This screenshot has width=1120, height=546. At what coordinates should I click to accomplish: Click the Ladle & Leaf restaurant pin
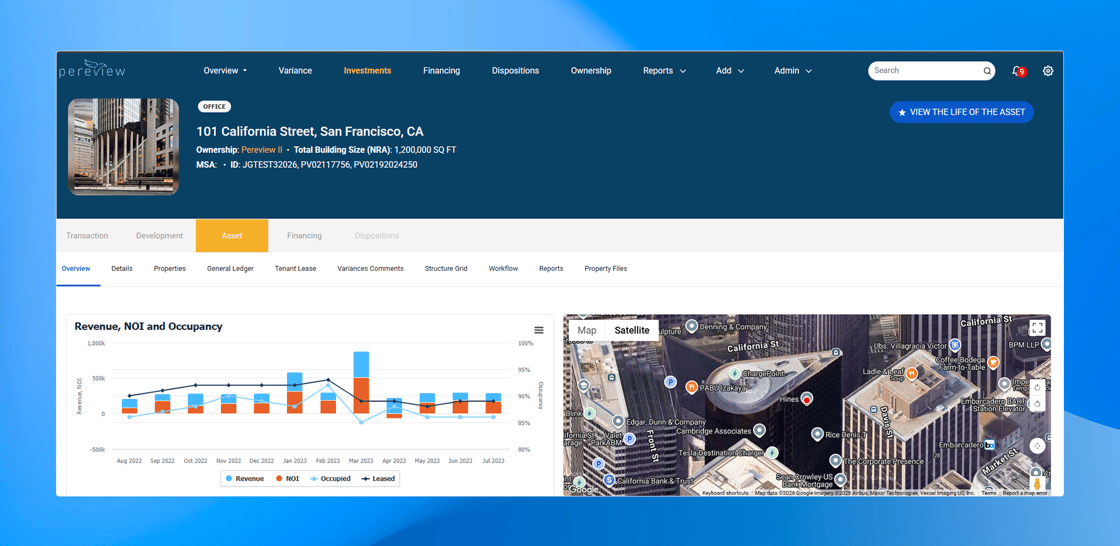point(911,372)
